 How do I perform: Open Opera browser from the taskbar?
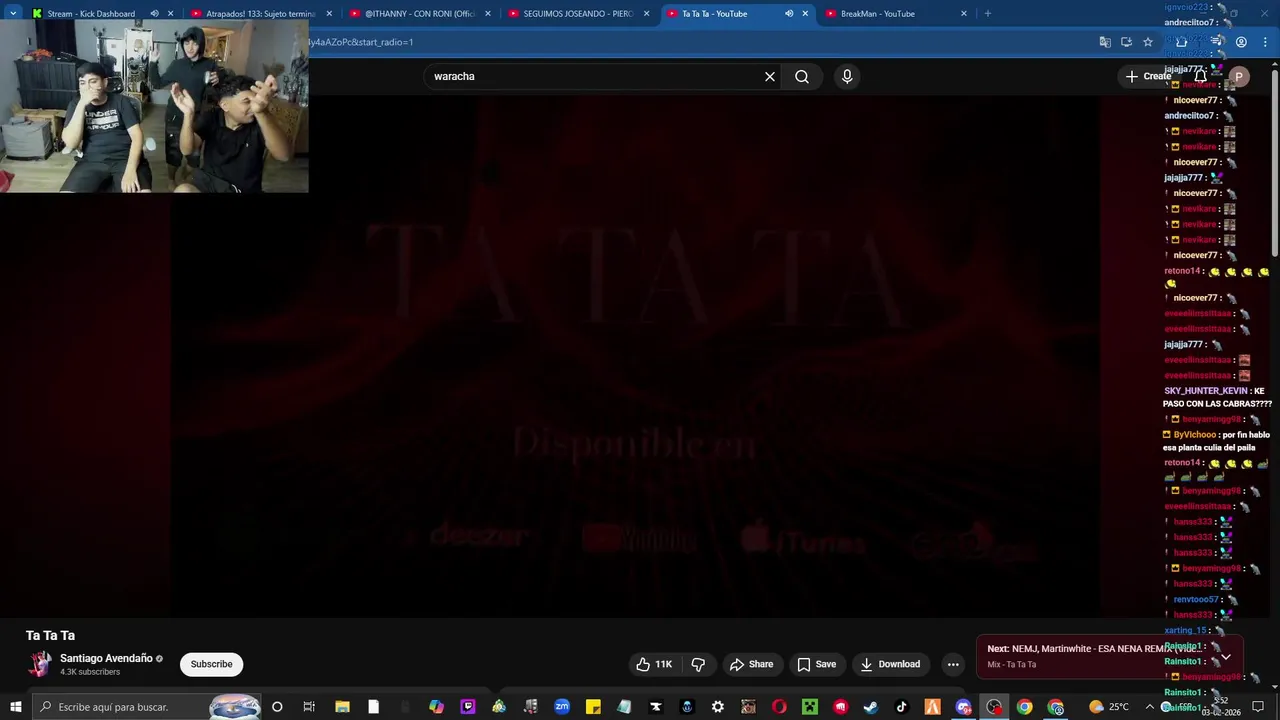click(779, 707)
